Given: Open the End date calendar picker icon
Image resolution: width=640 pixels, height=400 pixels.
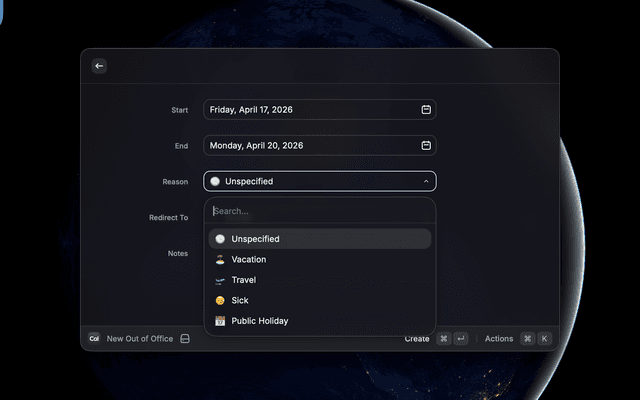Looking at the screenshot, I should (x=426, y=146).
